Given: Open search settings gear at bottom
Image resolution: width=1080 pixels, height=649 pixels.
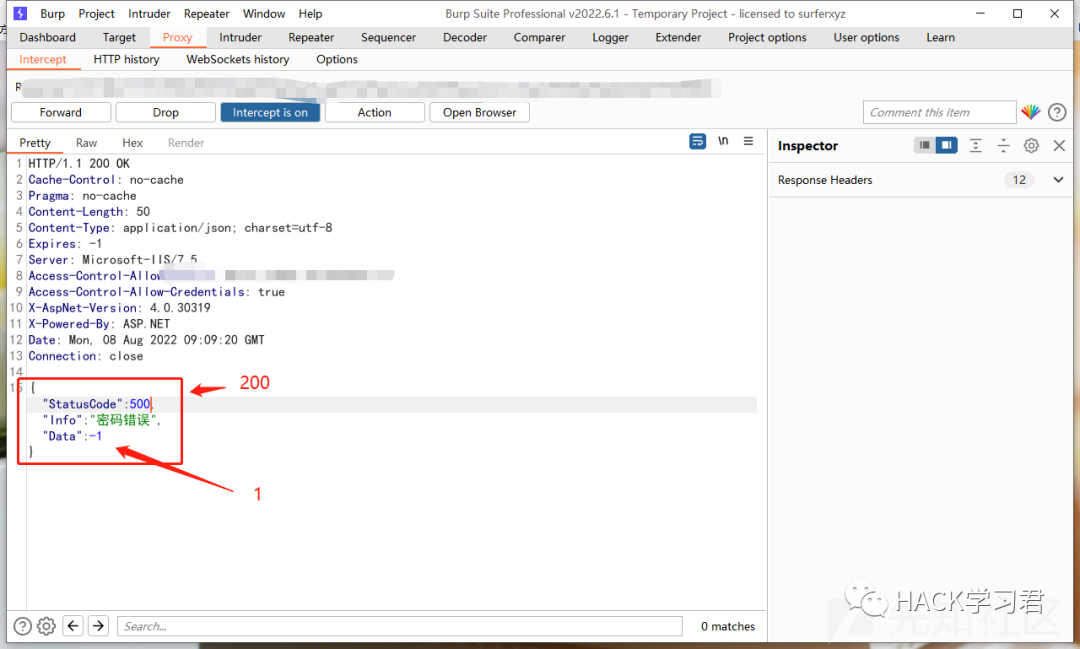Looking at the screenshot, I should [46, 626].
